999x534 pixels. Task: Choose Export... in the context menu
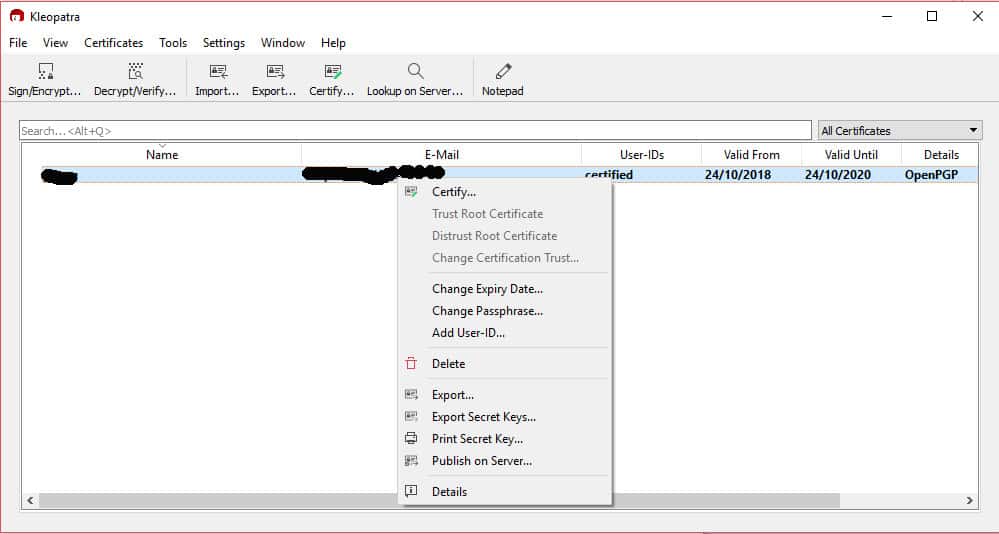452,394
